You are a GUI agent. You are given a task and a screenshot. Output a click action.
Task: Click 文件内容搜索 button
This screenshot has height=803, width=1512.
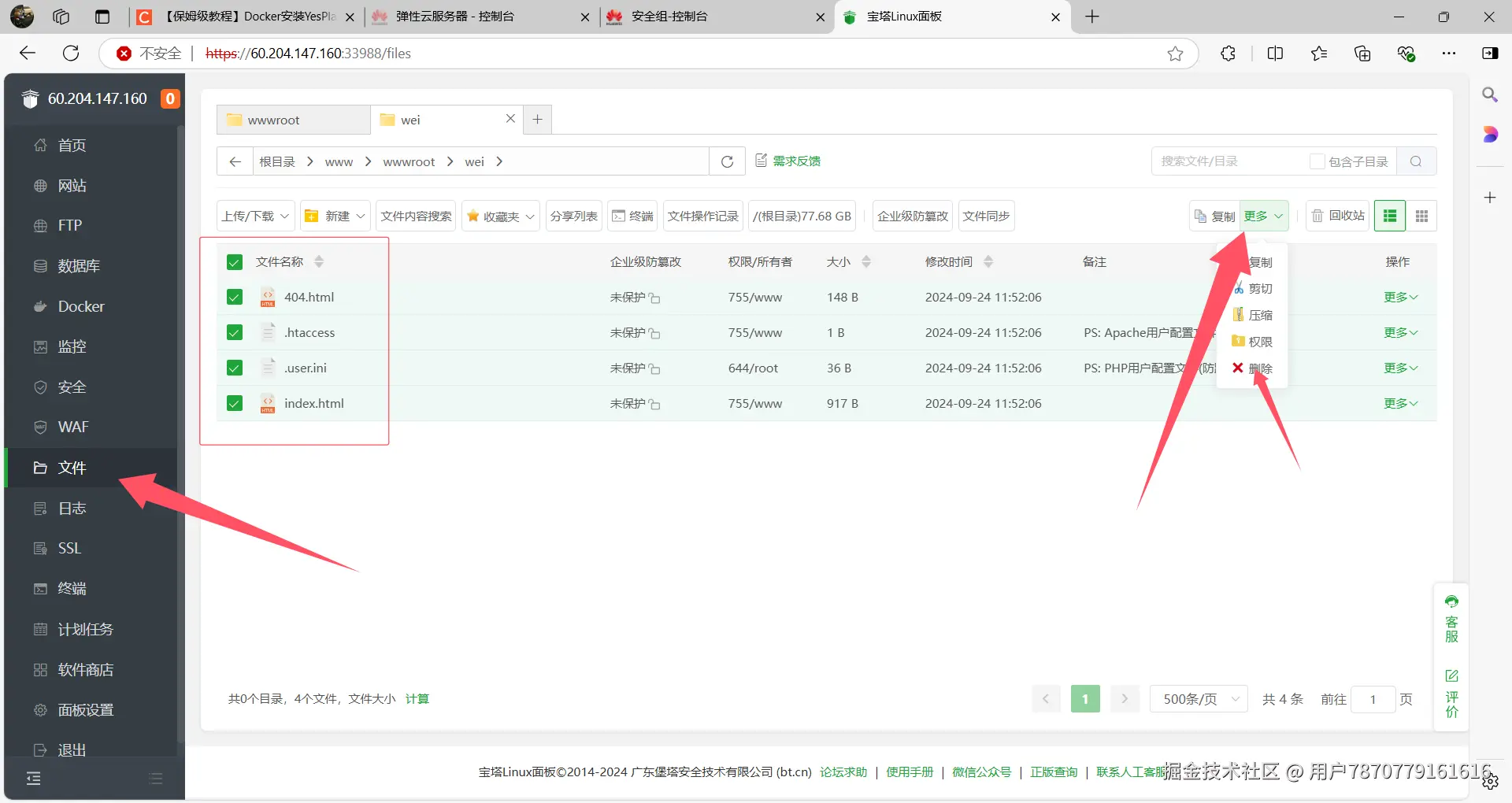[x=416, y=216]
